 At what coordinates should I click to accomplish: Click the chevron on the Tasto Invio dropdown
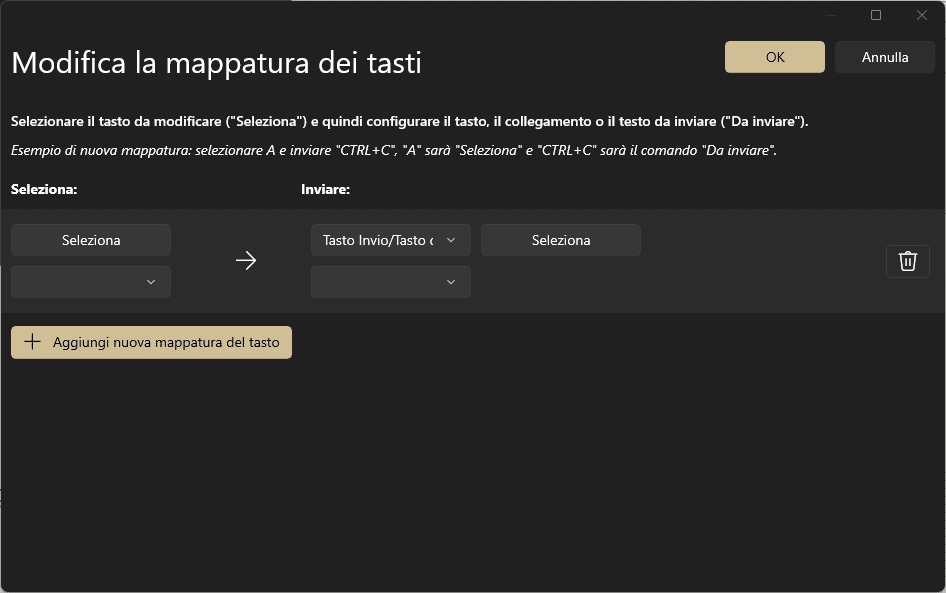pyautogui.click(x=451, y=240)
